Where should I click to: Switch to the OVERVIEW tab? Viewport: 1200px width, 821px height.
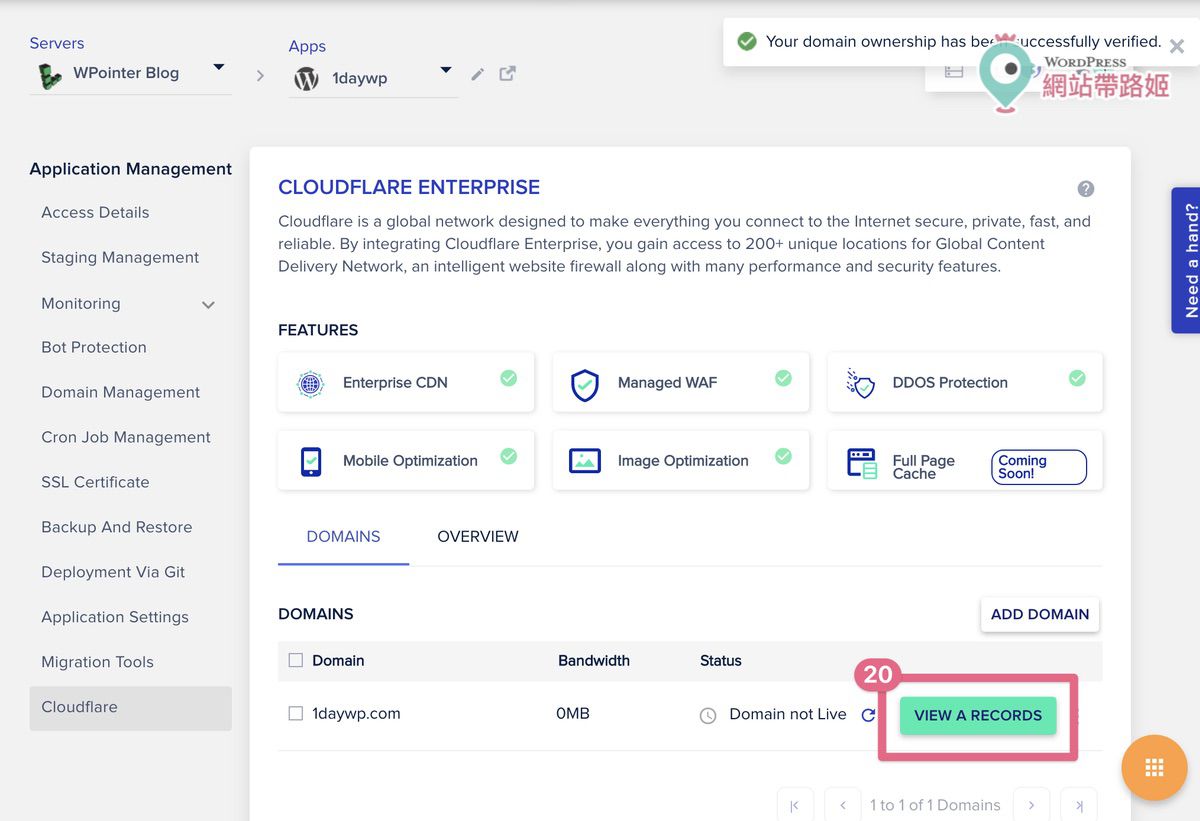[478, 537]
